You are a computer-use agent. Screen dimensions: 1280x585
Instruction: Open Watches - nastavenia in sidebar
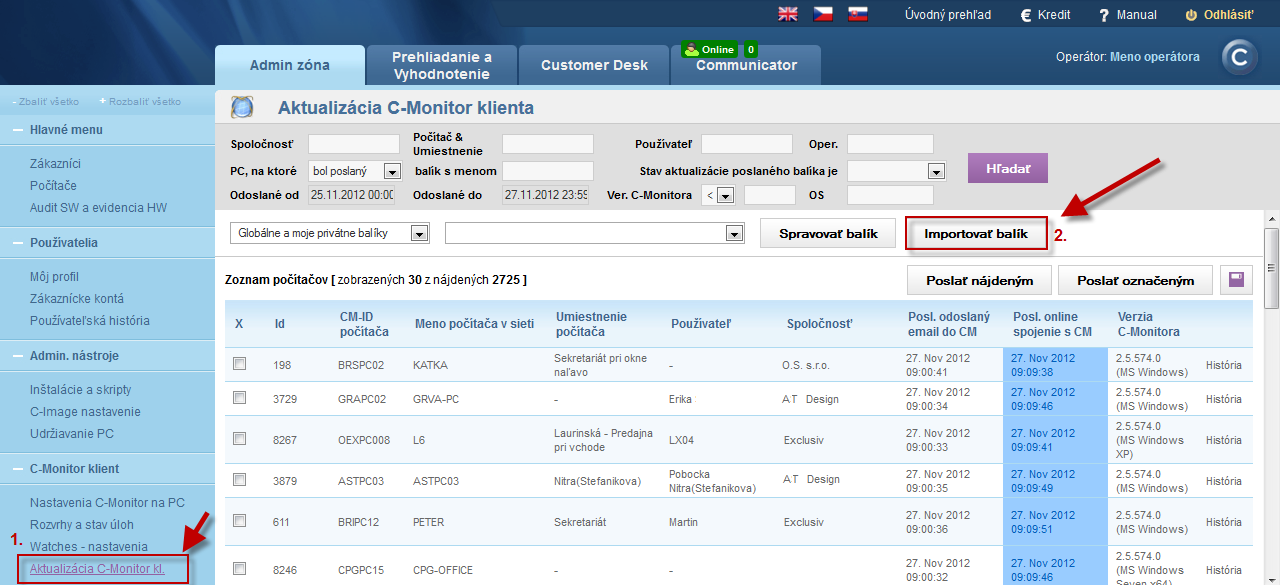pos(88,547)
